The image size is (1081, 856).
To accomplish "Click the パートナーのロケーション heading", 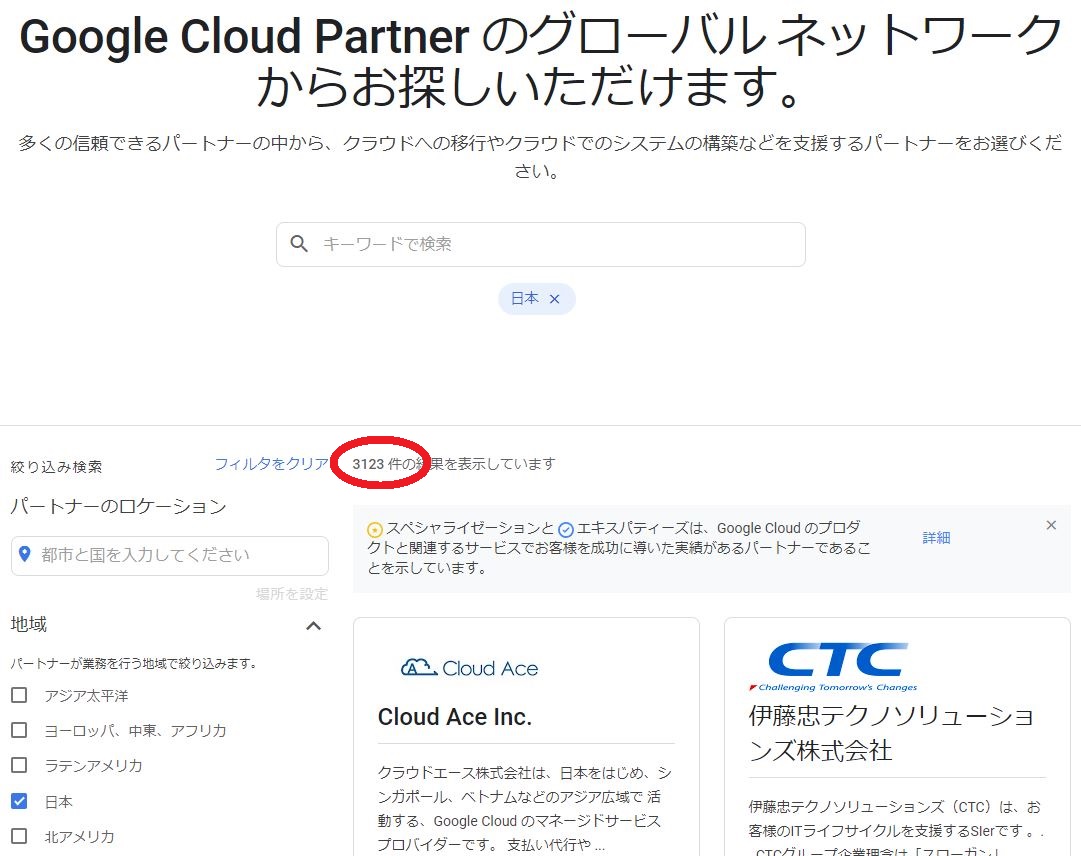I will [119, 507].
